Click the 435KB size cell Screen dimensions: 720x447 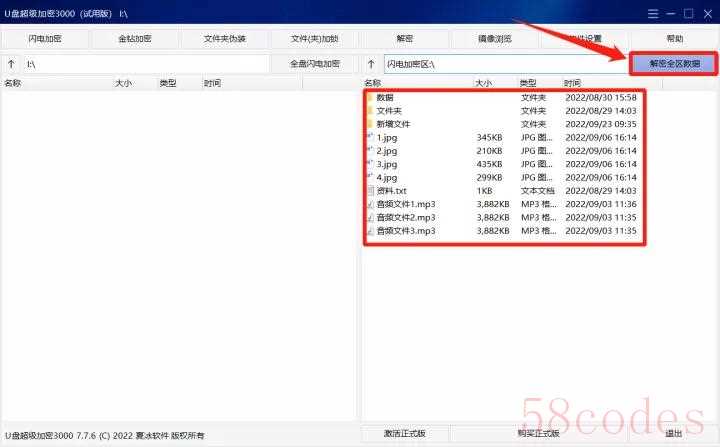(489, 164)
